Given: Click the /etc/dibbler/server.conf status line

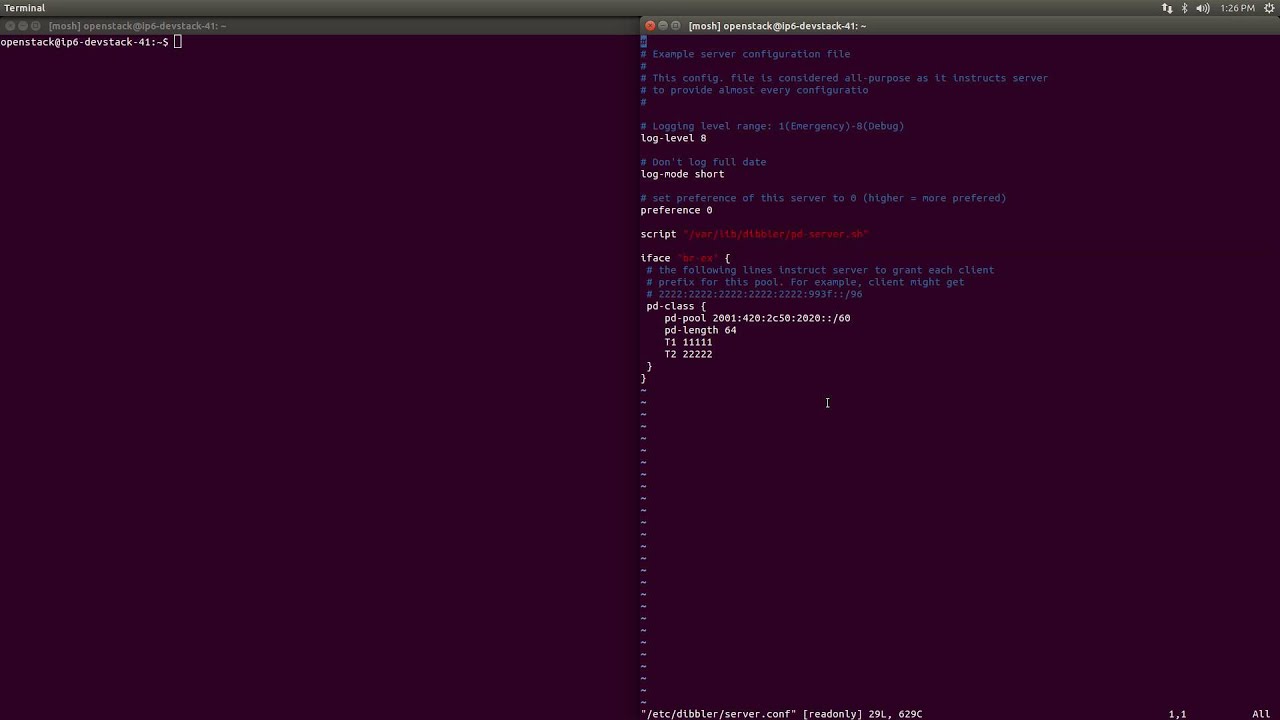Looking at the screenshot, I should tap(781, 714).
